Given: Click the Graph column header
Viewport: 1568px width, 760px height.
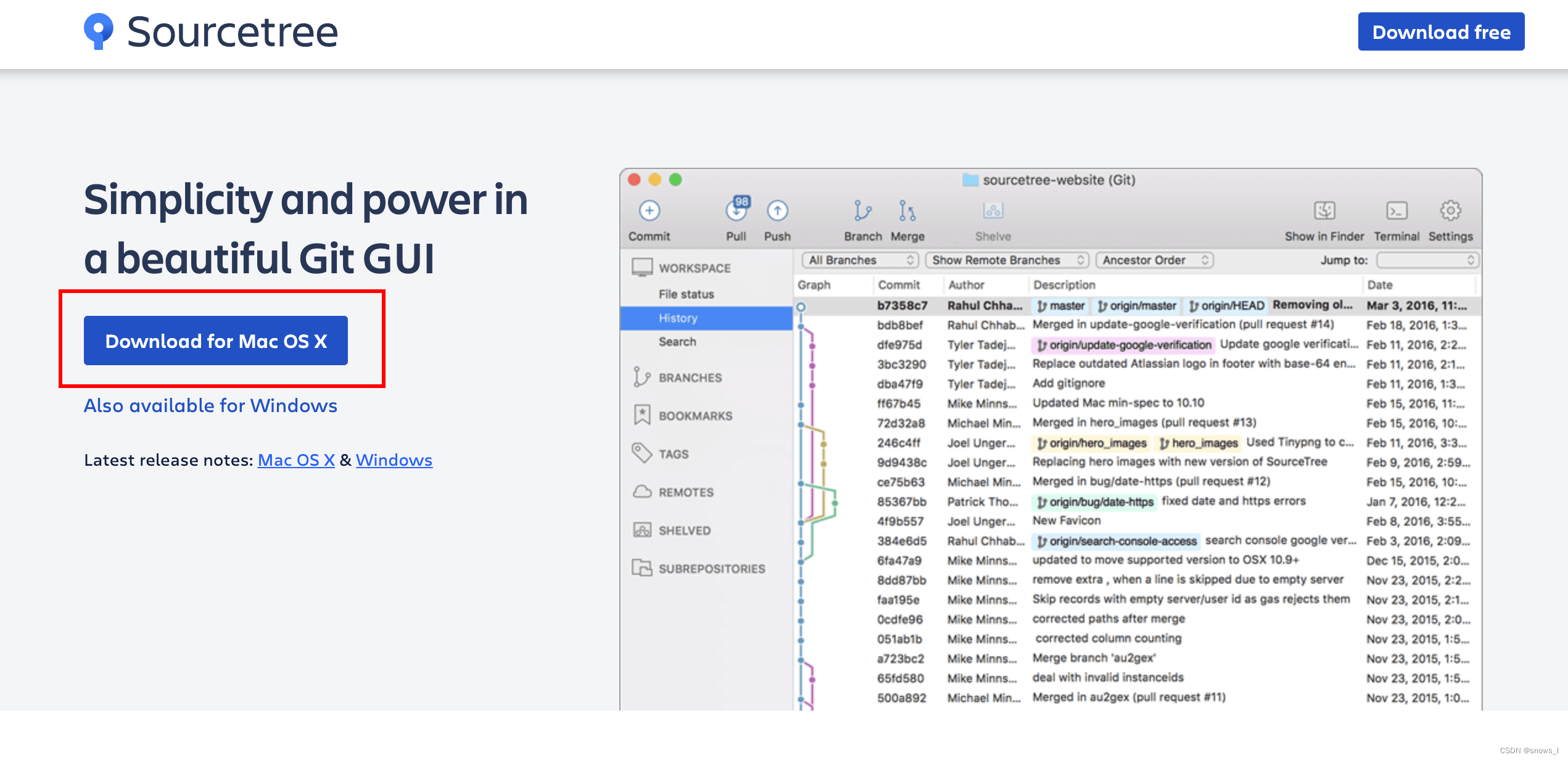Looking at the screenshot, I should (x=814, y=285).
